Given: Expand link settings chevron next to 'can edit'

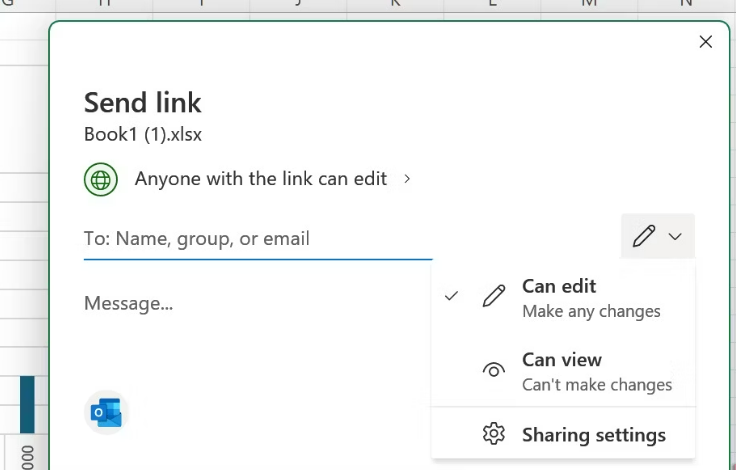Looking at the screenshot, I should tap(407, 179).
